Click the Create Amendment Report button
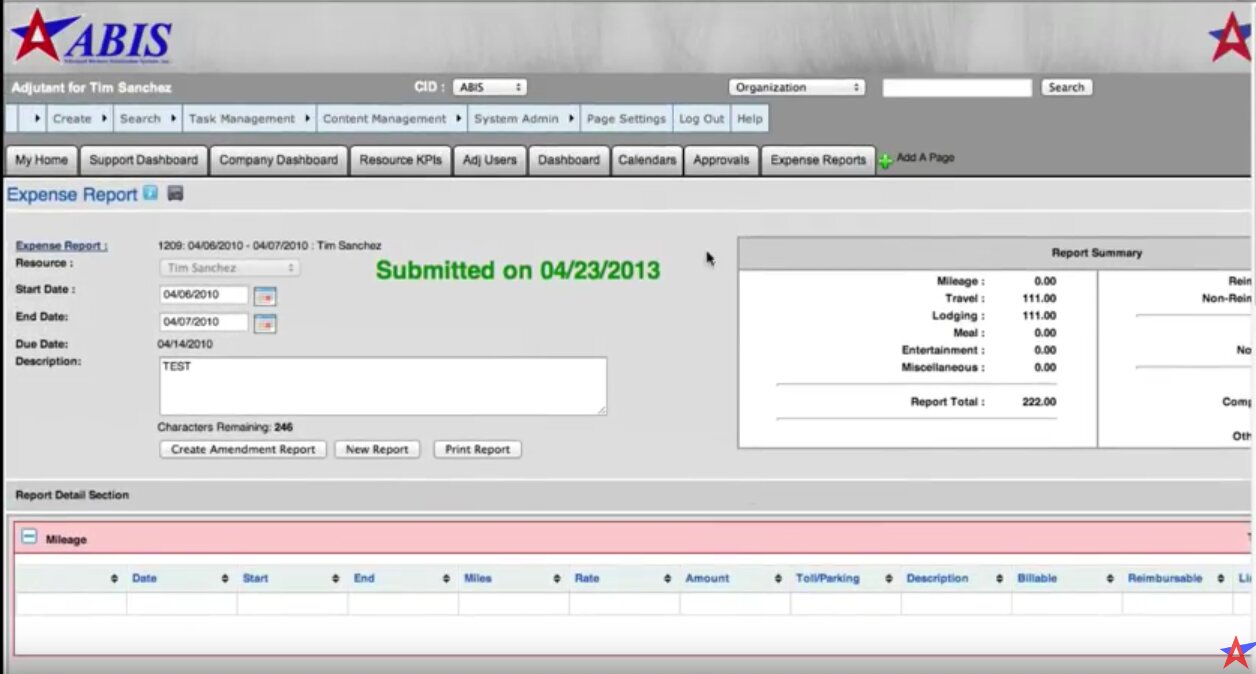This screenshot has width=1256, height=674. pyautogui.click(x=243, y=450)
